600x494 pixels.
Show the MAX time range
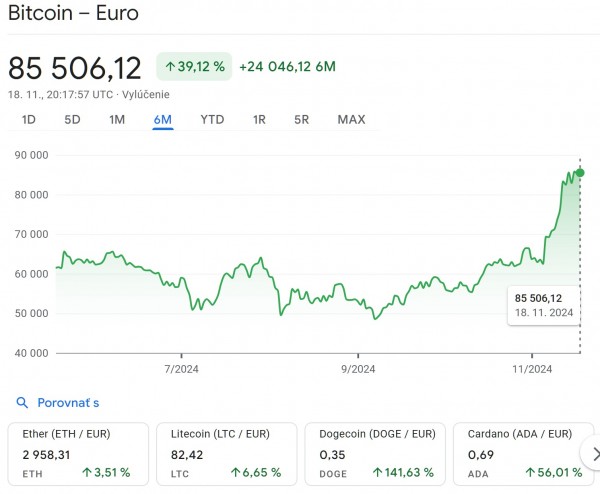coord(351,120)
